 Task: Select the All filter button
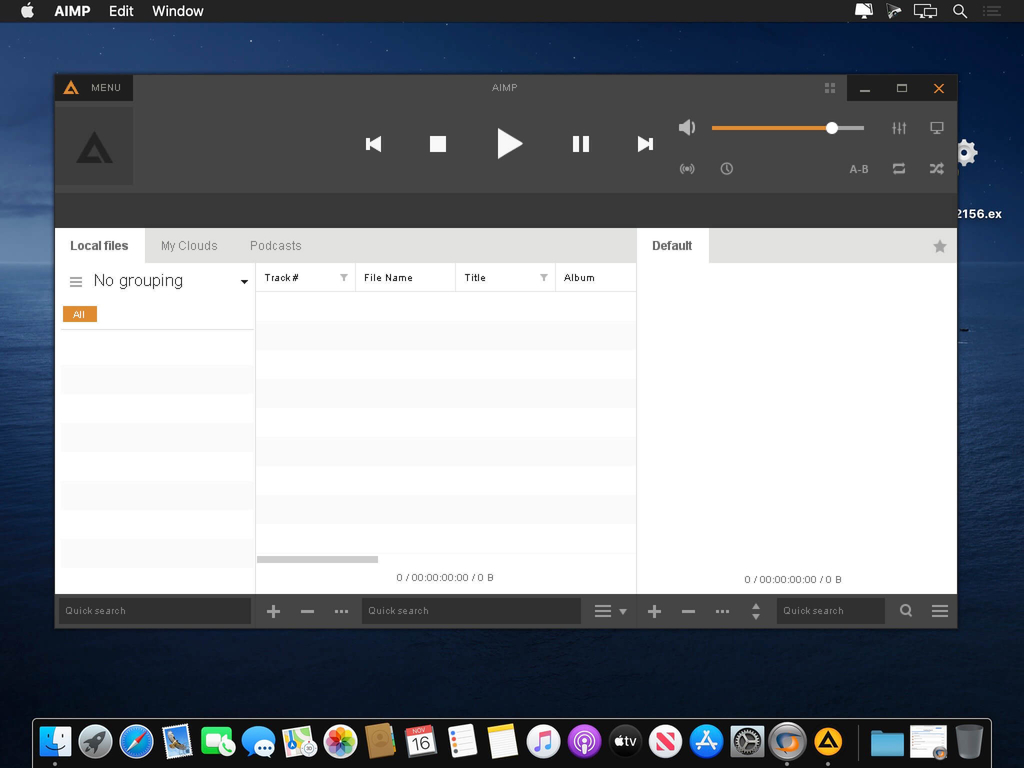[79, 315]
